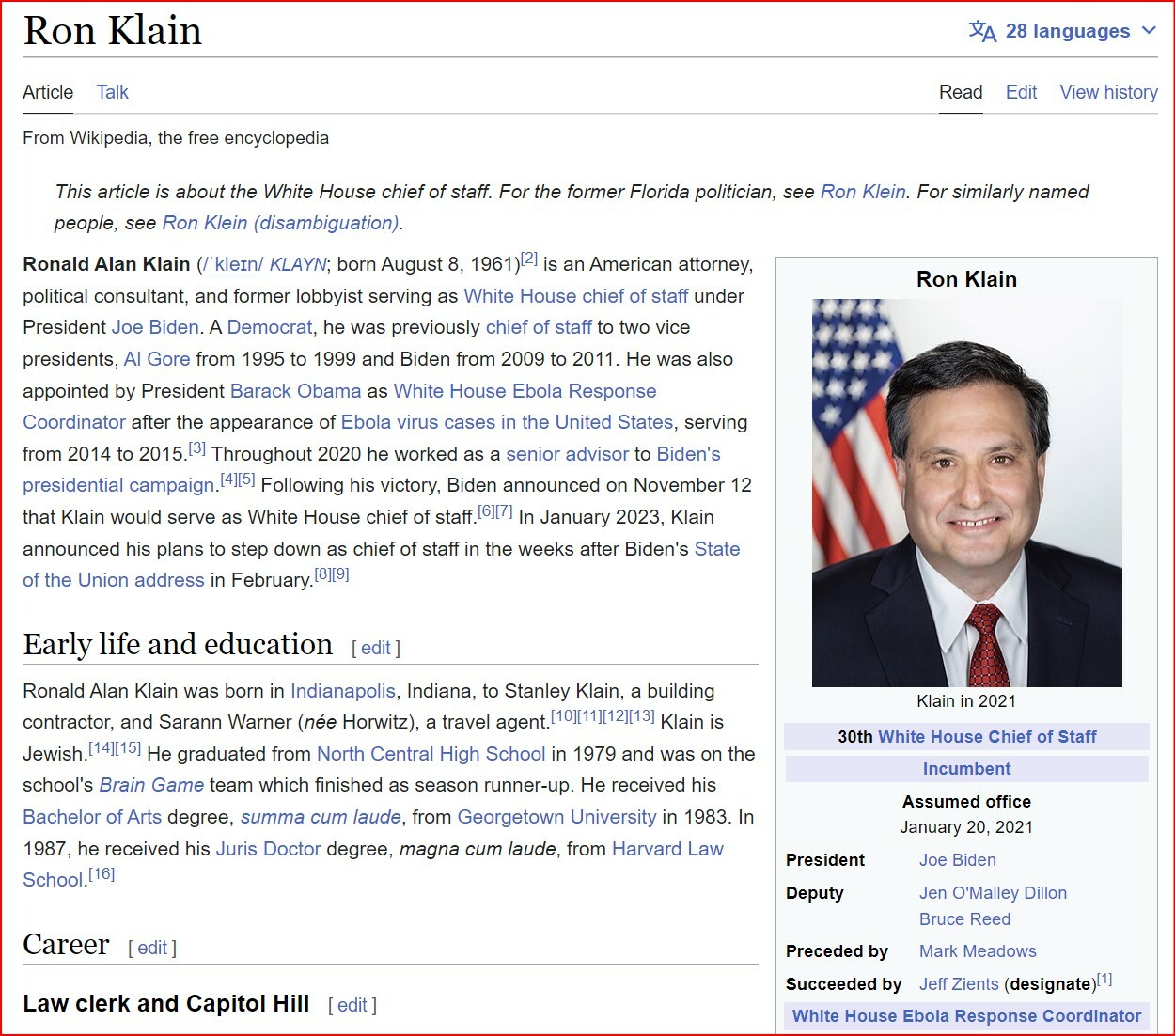1175x1036 pixels.
Task: Open the Indianapolis link
Action: 343,691
